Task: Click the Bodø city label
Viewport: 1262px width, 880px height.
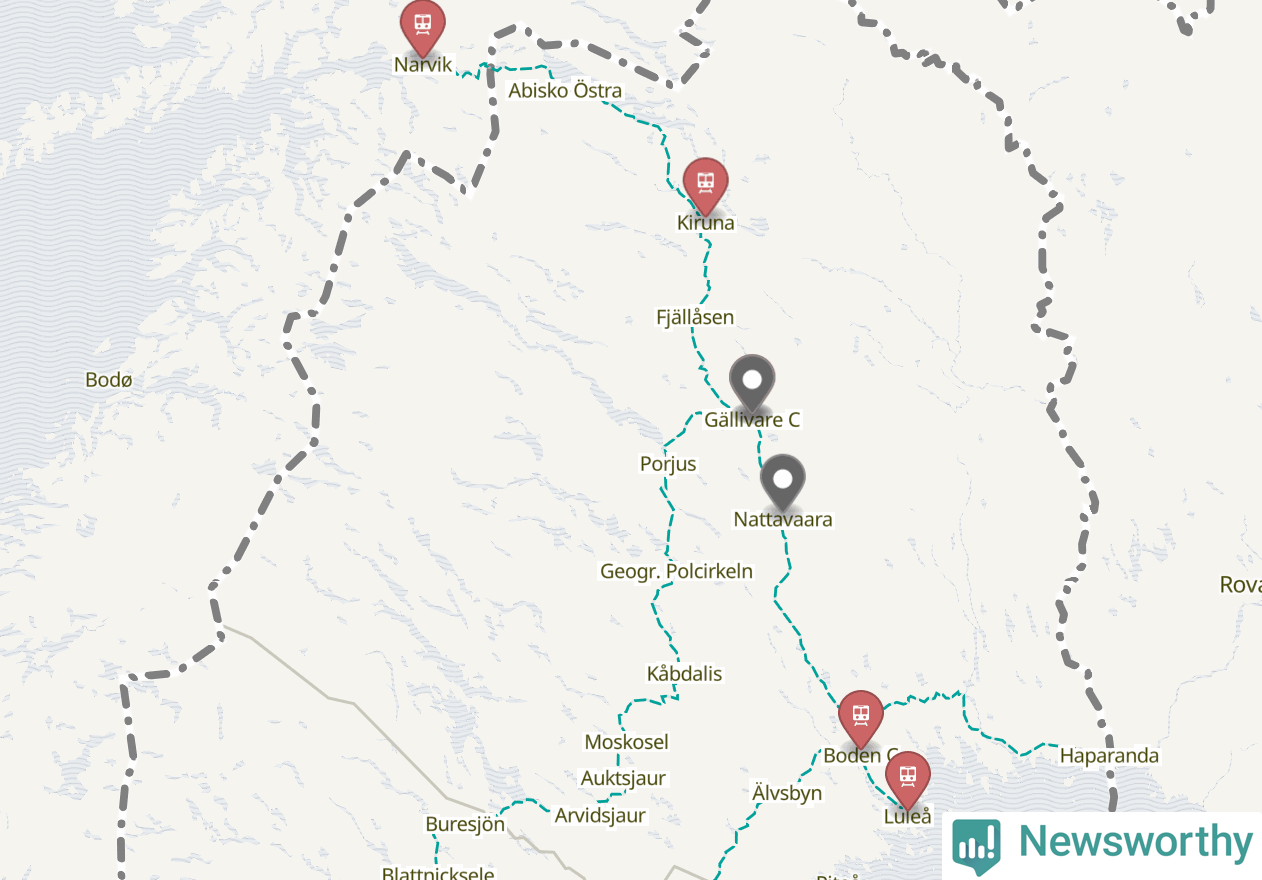Action: [x=109, y=380]
